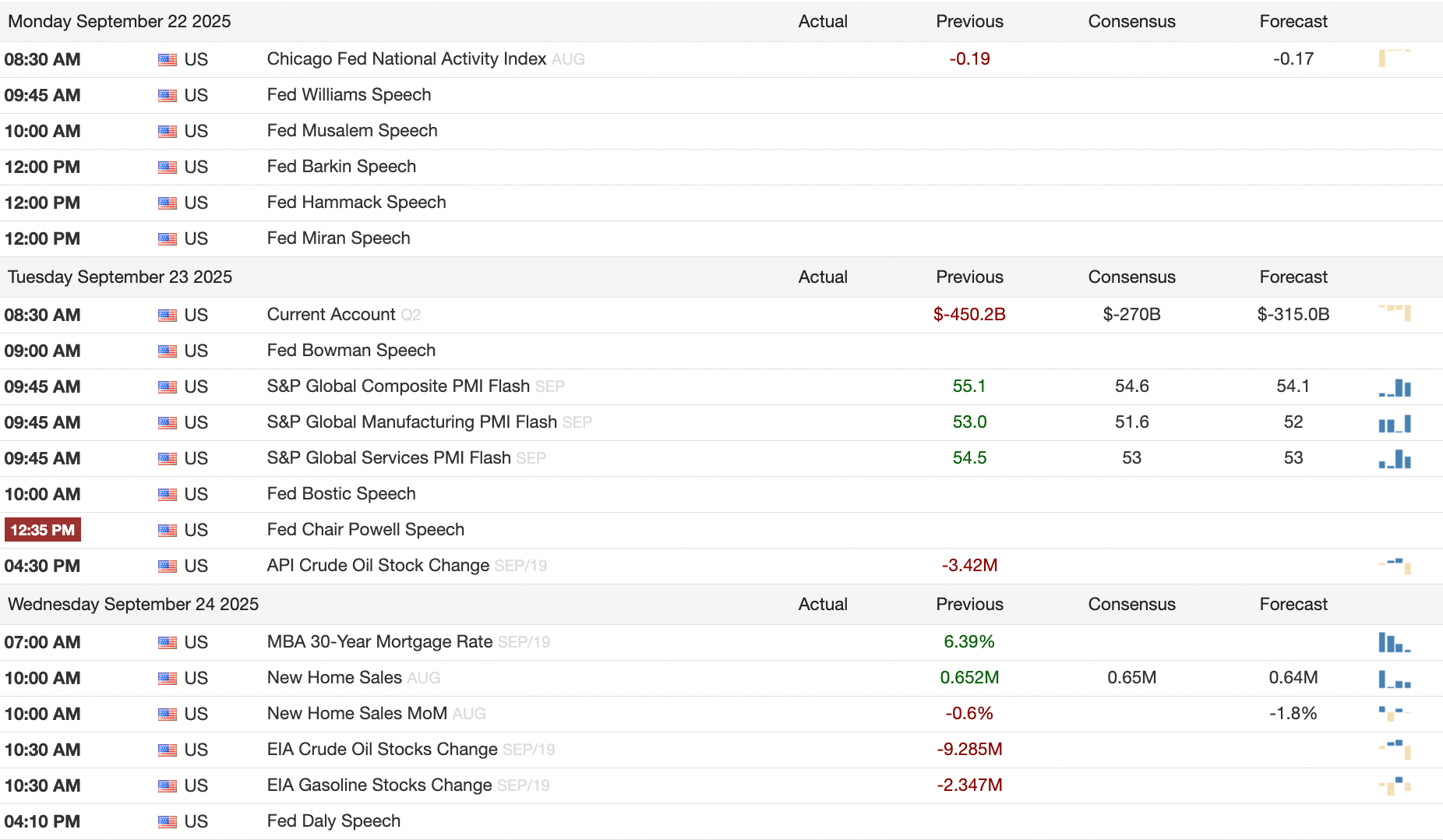1443x840 pixels.
Task: Open the S&P Global Composite PMI Flash sparkline chart
Action: (1394, 387)
